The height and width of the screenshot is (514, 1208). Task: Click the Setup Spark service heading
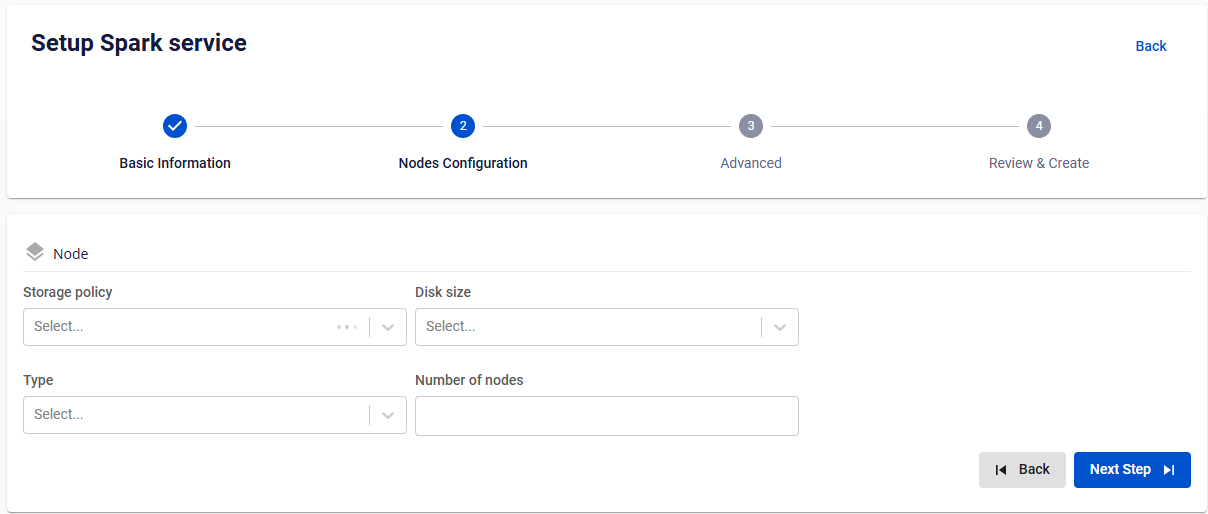click(139, 43)
